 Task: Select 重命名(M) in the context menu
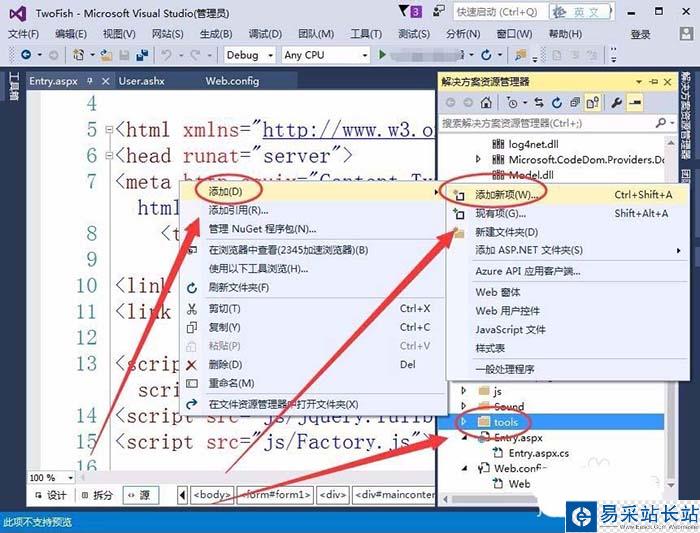[x=313, y=383]
